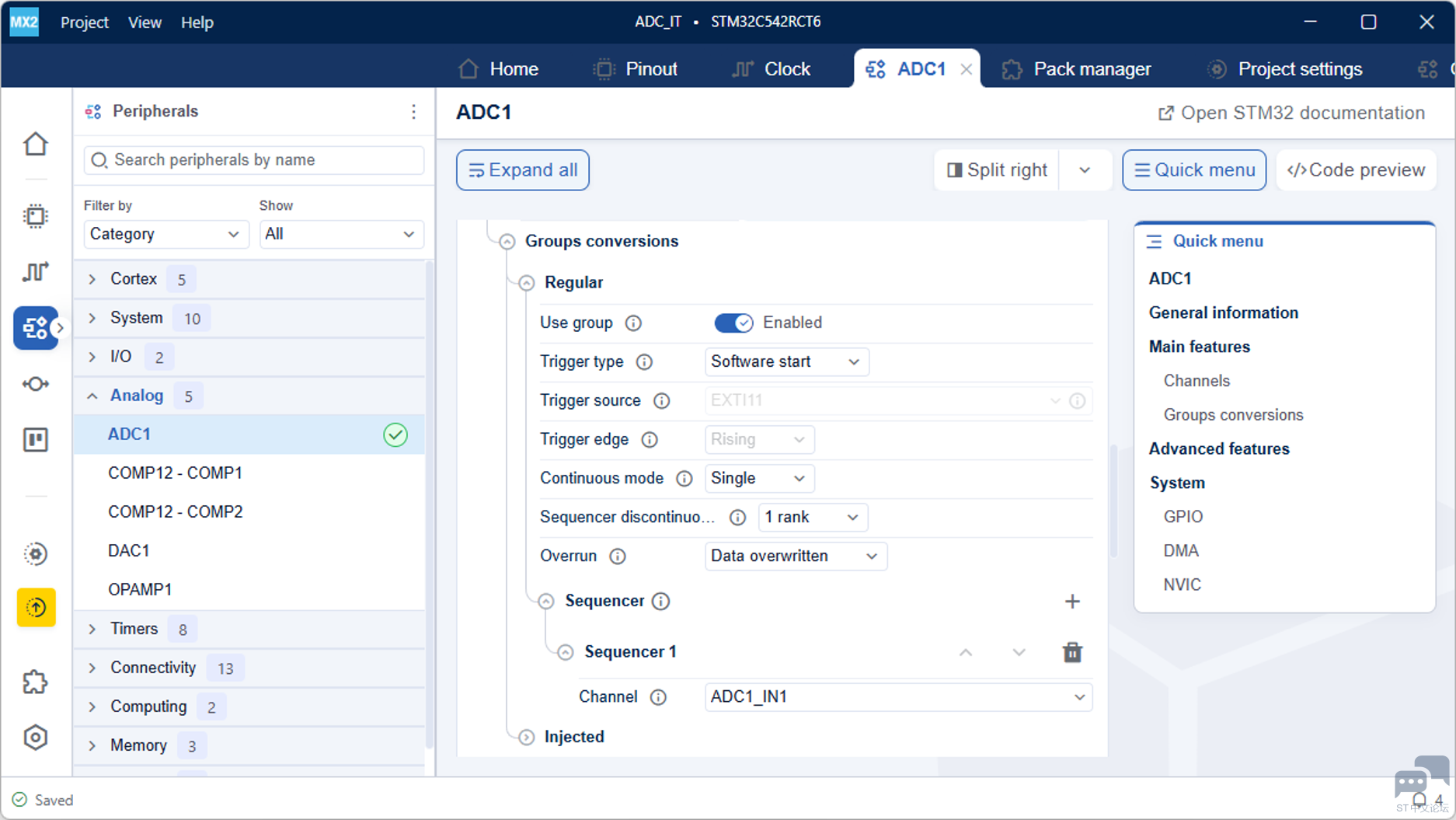Move Sequencer 1 down with arrow

coord(1019,651)
